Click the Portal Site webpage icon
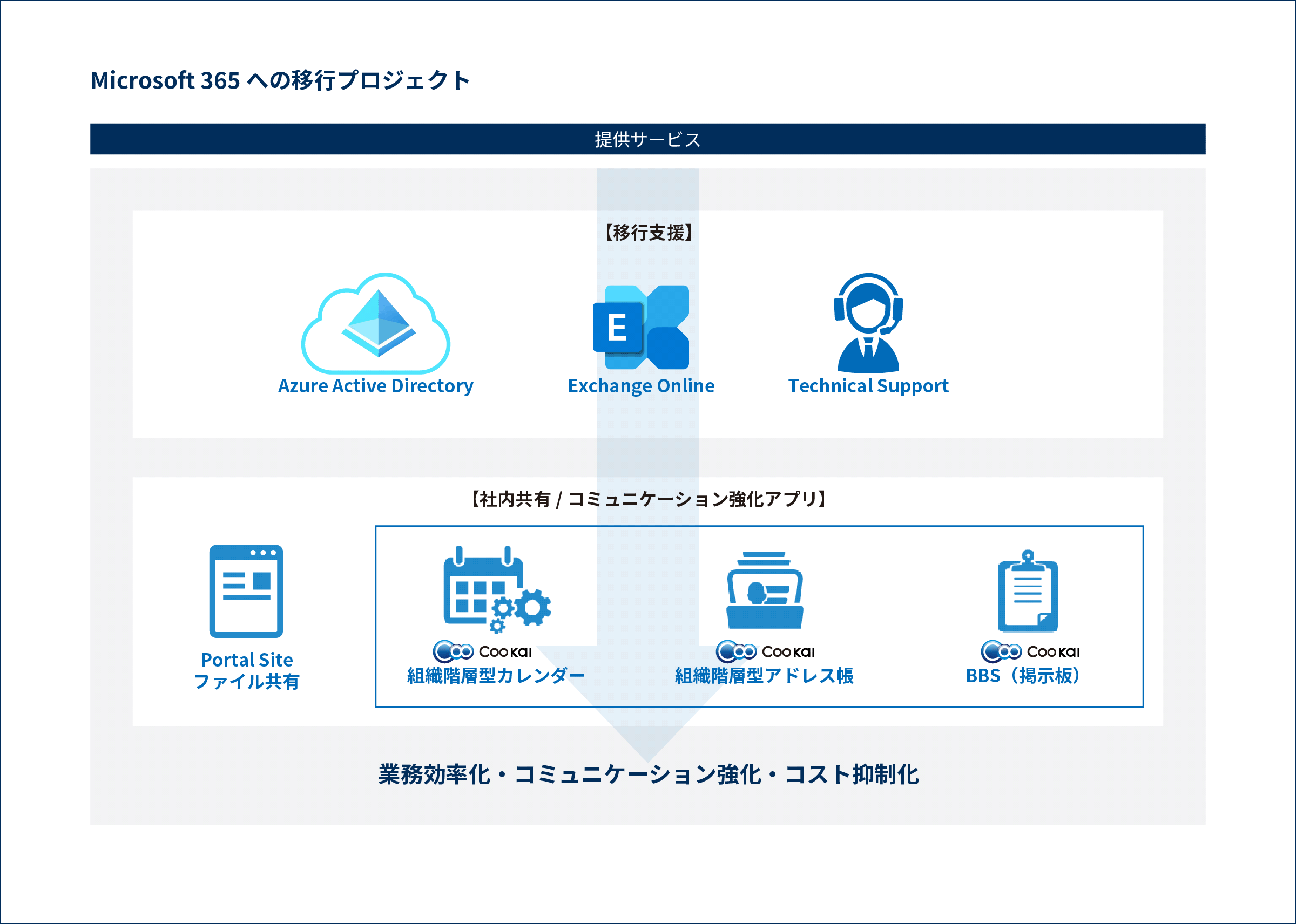This screenshot has width=1296, height=924. (x=246, y=591)
